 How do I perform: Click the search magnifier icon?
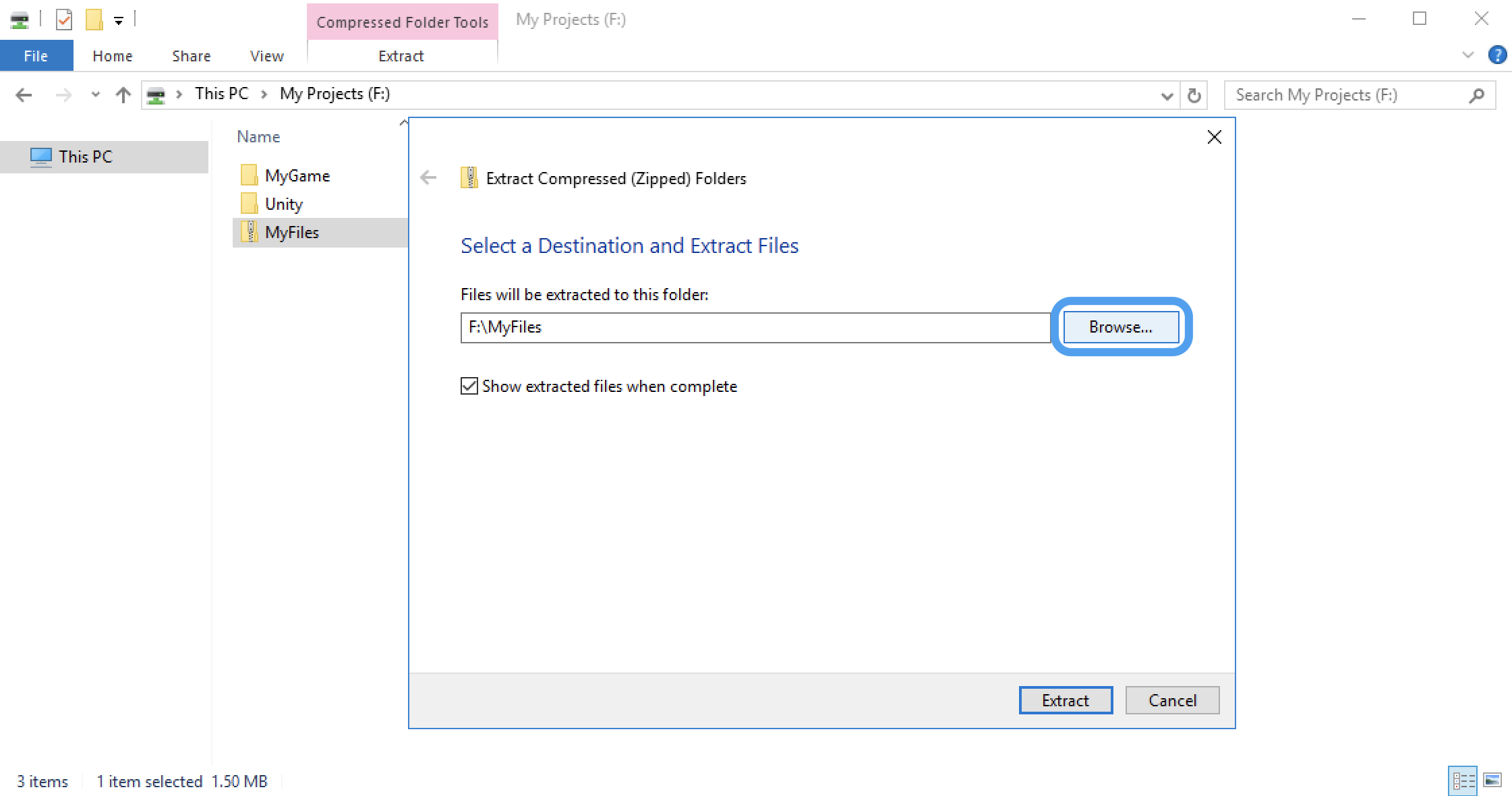click(1476, 95)
